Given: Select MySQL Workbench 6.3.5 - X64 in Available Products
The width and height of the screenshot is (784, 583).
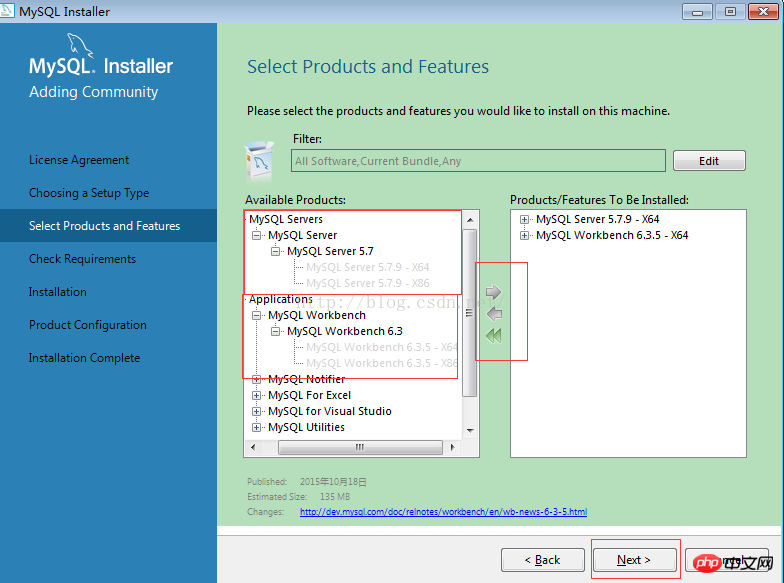Looking at the screenshot, I should pyautogui.click(x=382, y=347).
